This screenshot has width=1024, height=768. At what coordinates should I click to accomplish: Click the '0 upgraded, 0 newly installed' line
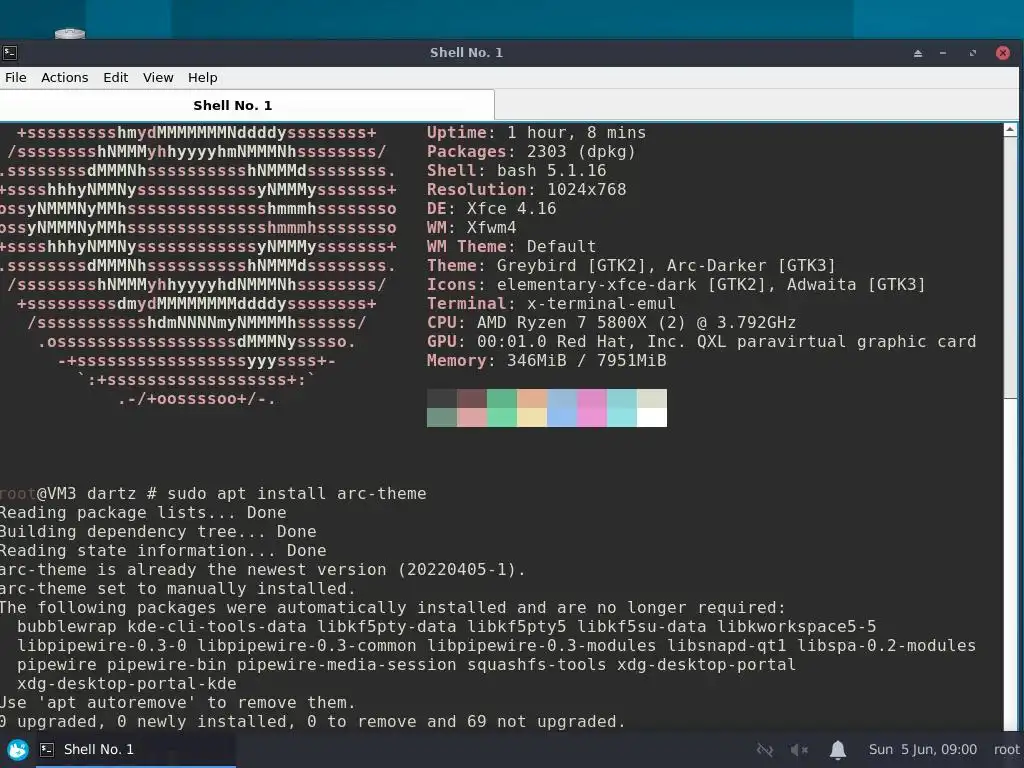coord(313,721)
